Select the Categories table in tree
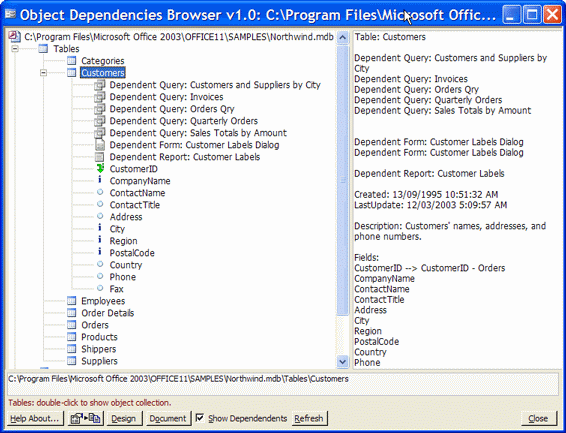This screenshot has width=566, height=433. (103, 61)
